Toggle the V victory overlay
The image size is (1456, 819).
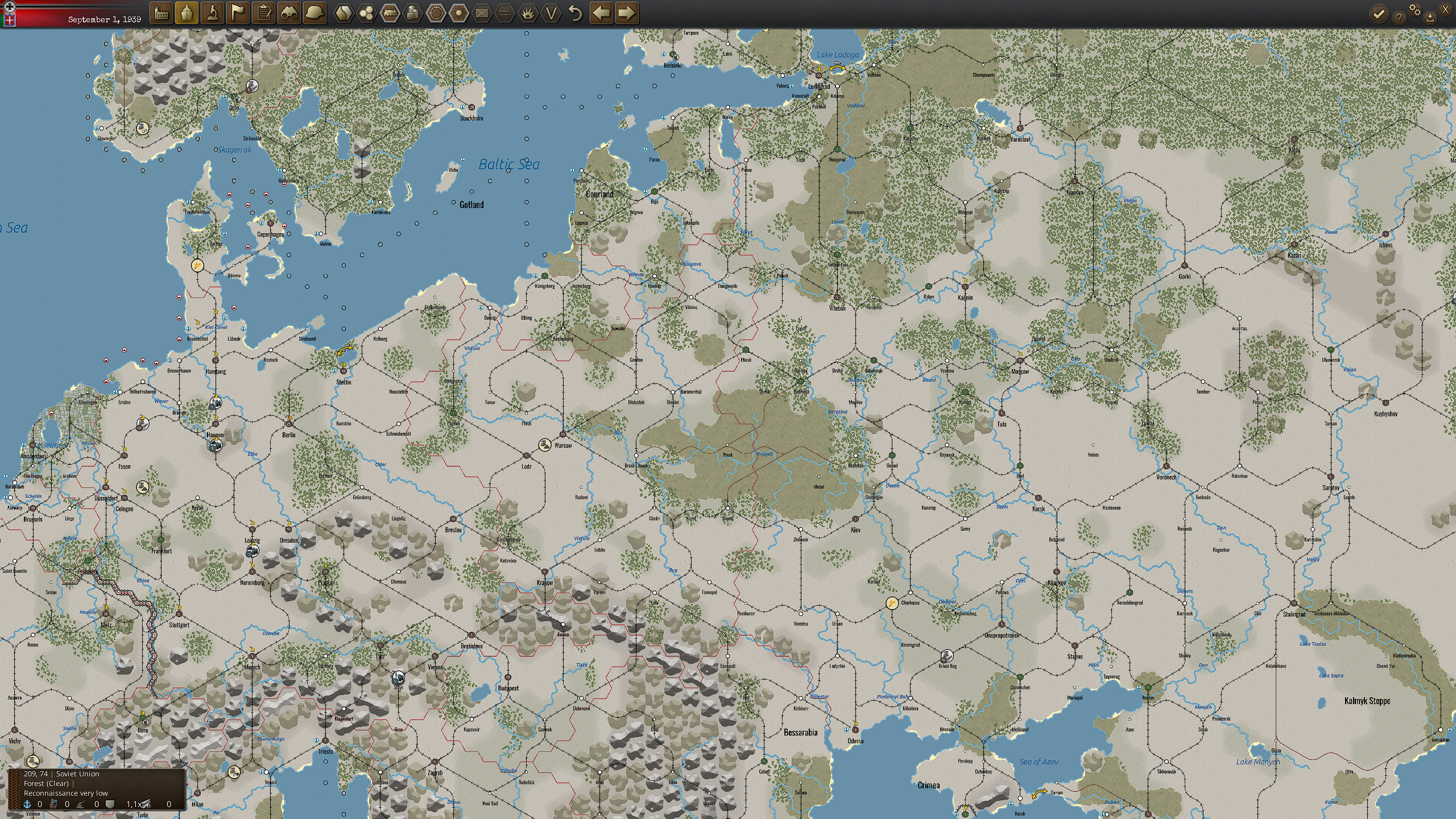[551, 13]
